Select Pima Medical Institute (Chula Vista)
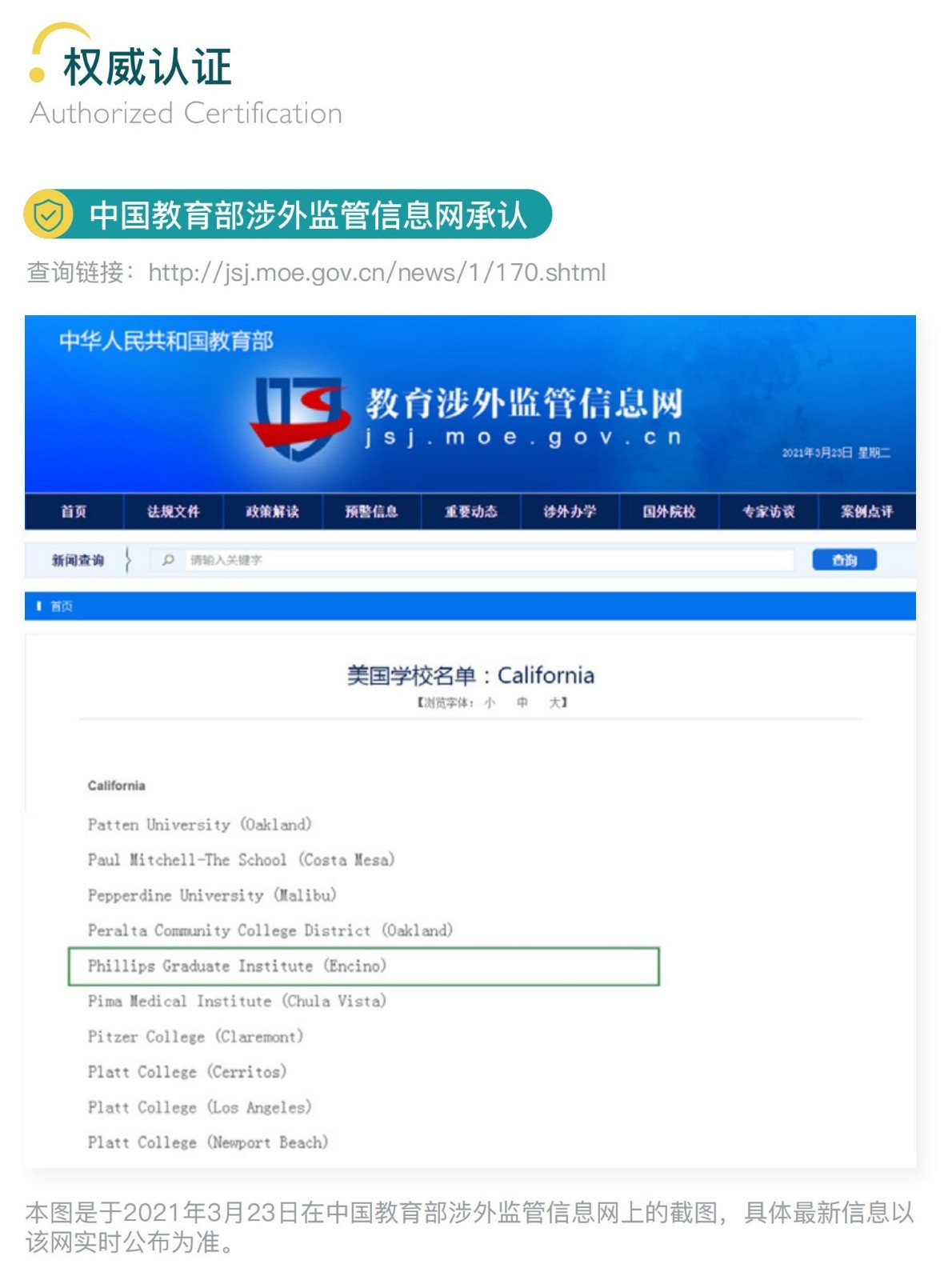The height and width of the screenshot is (1280, 952). coord(237,1001)
